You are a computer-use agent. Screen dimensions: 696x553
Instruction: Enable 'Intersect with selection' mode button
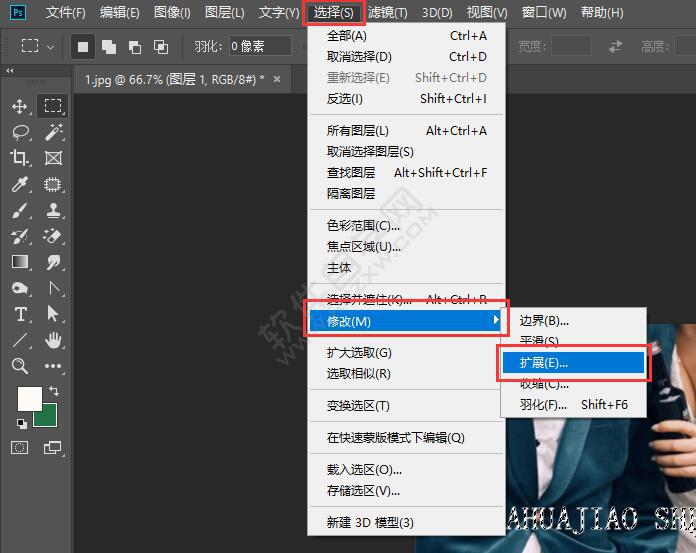tap(161, 47)
